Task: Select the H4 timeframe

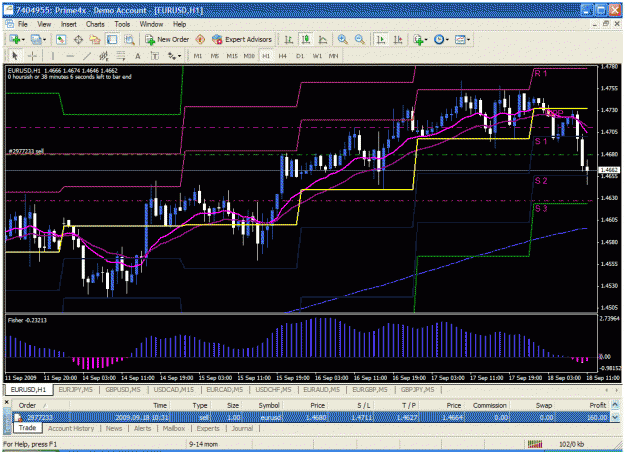Action: (283, 56)
